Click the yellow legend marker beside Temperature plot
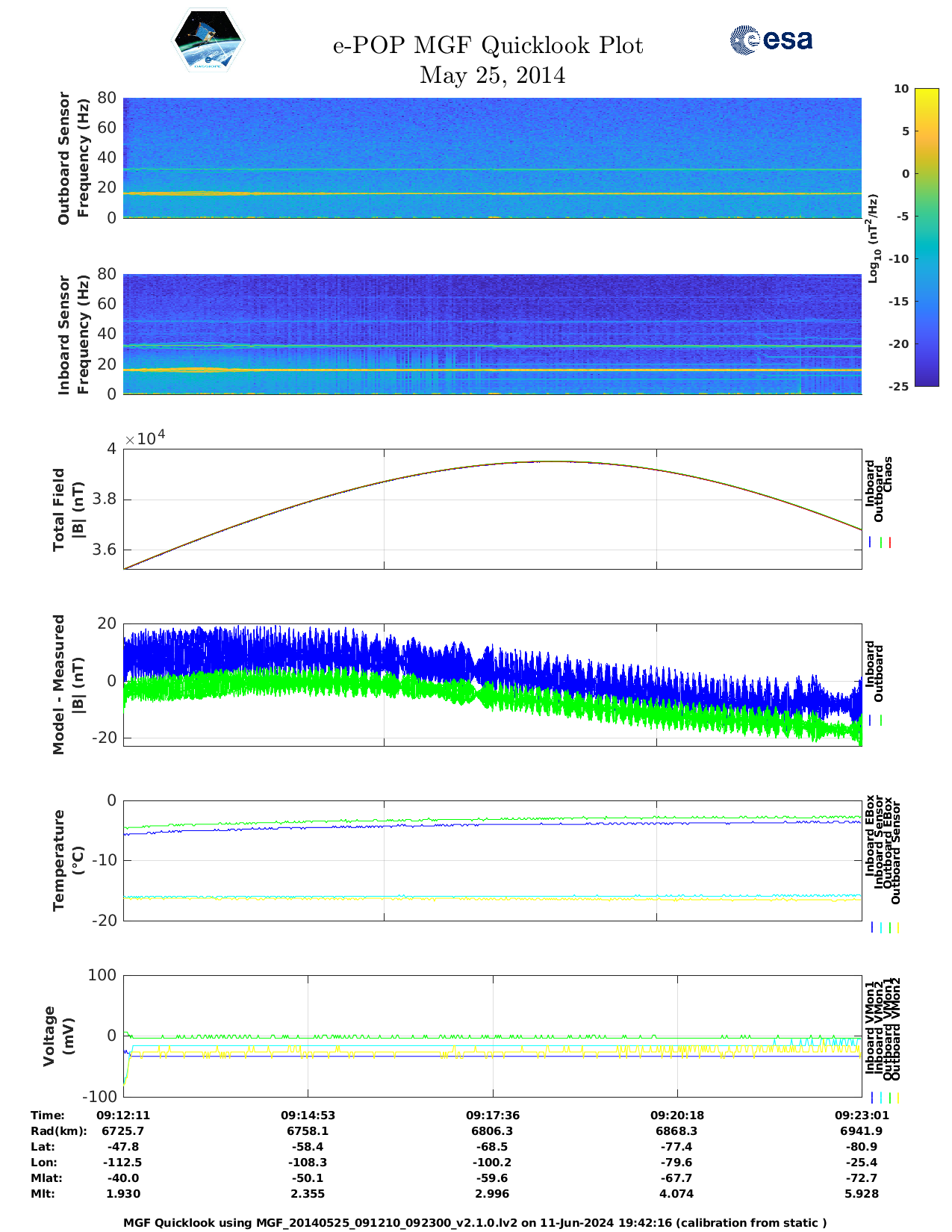Screen dimensions: 952x1232 [897, 927]
